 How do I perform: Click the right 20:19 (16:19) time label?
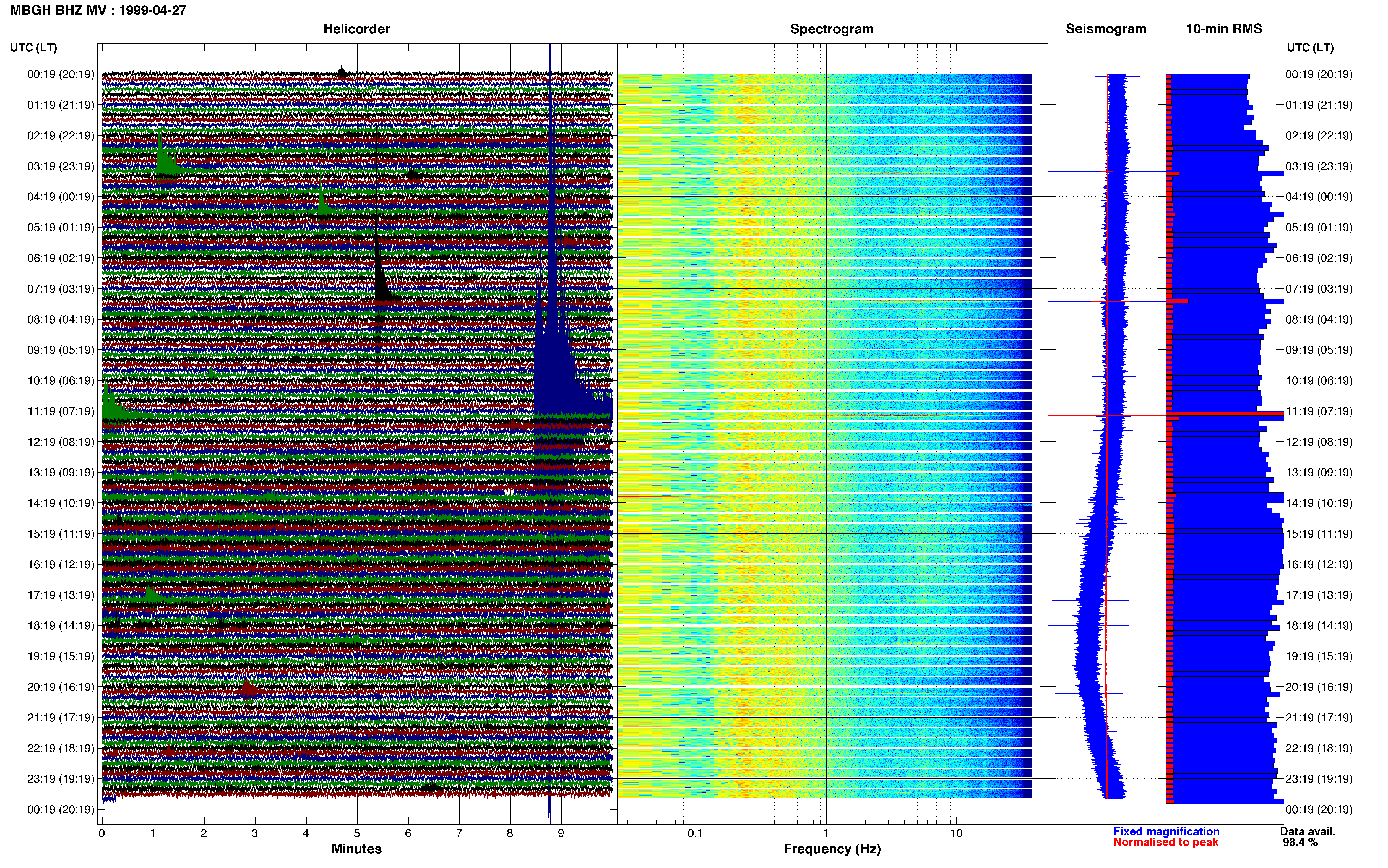click(1319, 687)
